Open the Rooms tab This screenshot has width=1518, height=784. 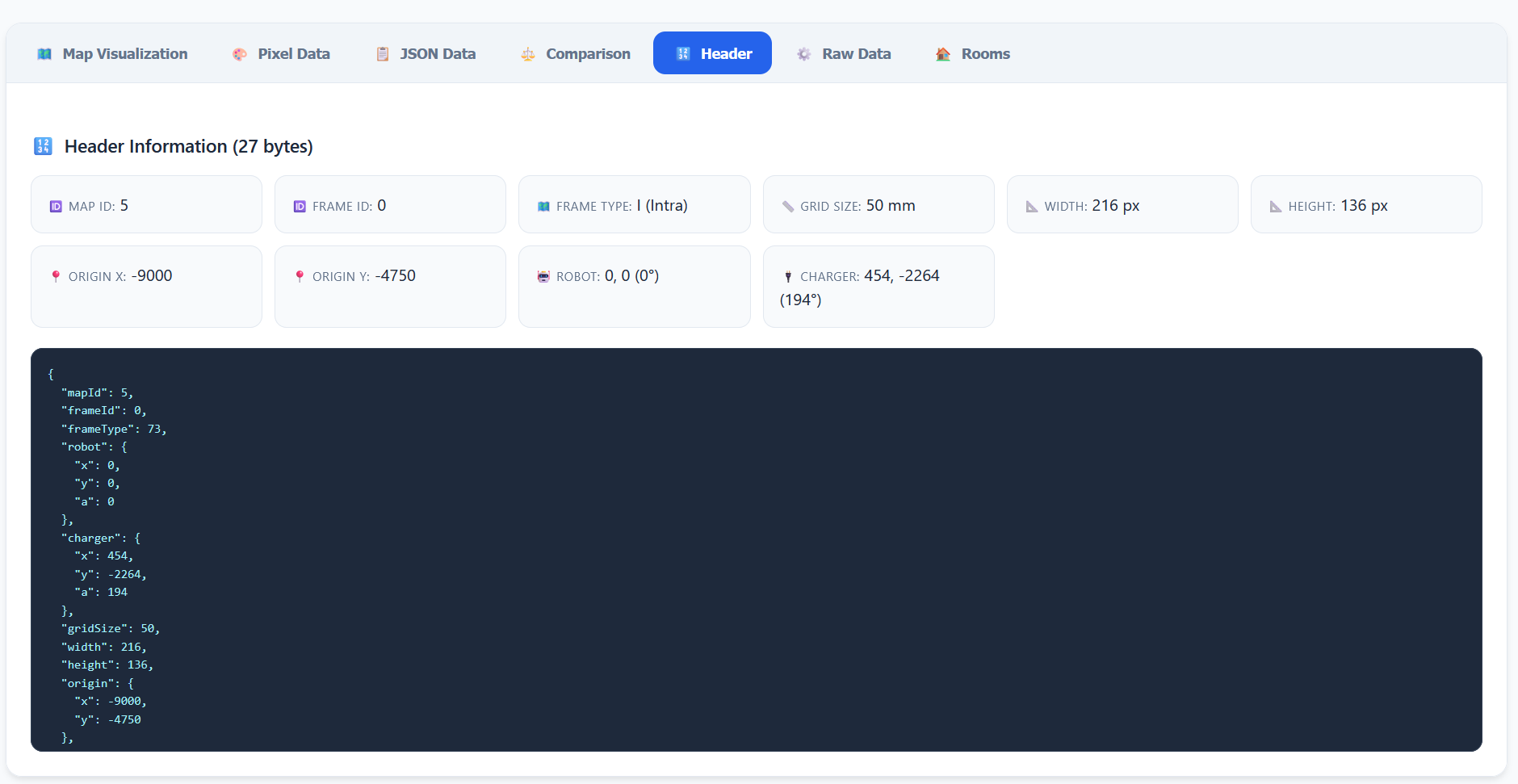[x=972, y=53]
